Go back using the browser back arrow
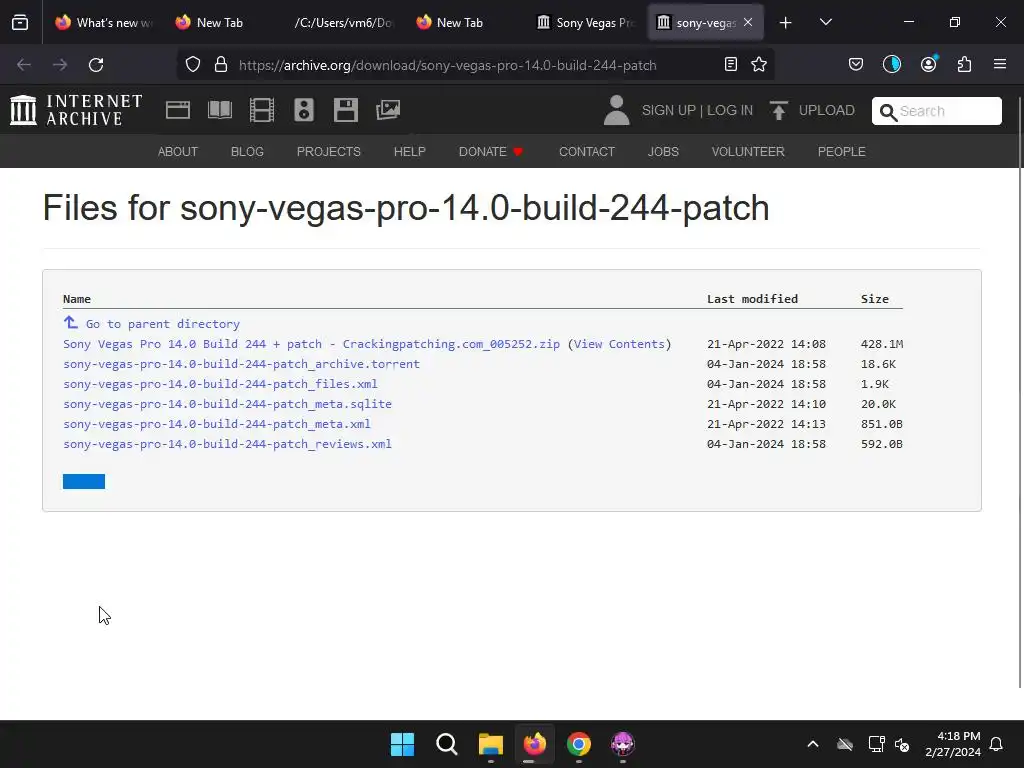Image resolution: width=1024 pixels, height=768 pixels. (x=24, y=65)
